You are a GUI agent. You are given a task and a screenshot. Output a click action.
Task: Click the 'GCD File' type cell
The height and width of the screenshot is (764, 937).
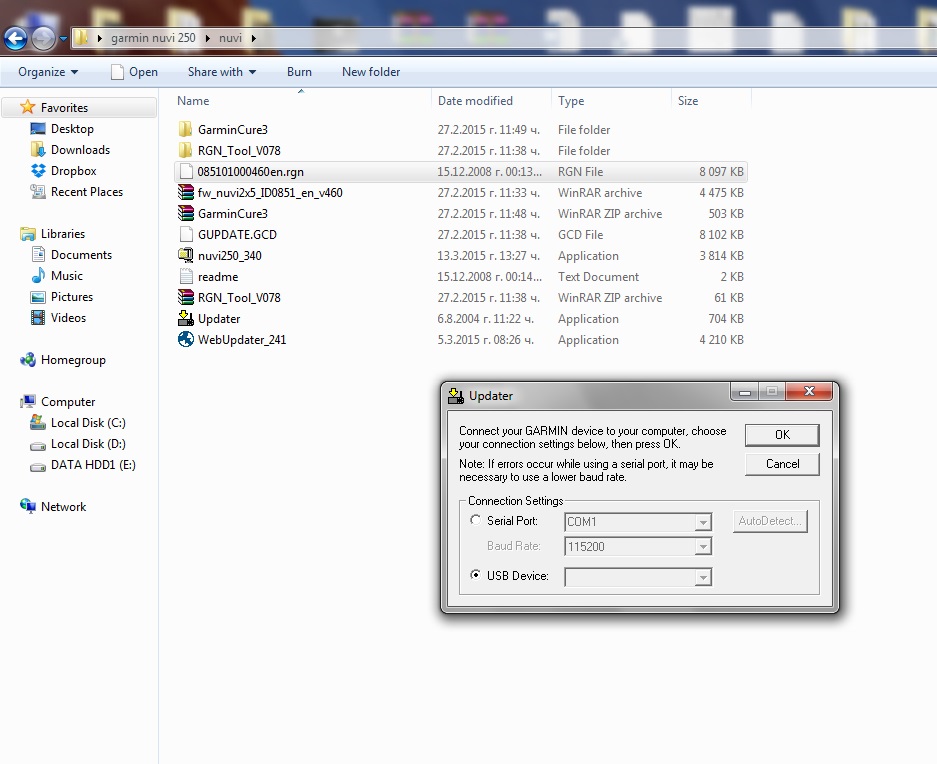click(580, 234)
